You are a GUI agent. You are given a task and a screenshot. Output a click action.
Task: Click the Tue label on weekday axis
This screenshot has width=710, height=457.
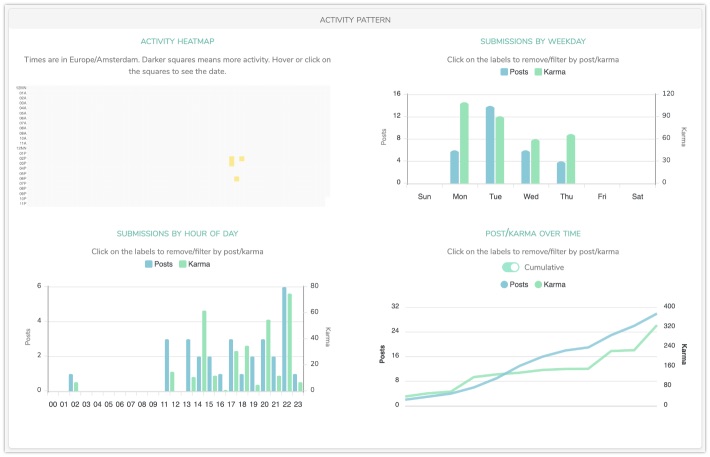tap(495, 197)
